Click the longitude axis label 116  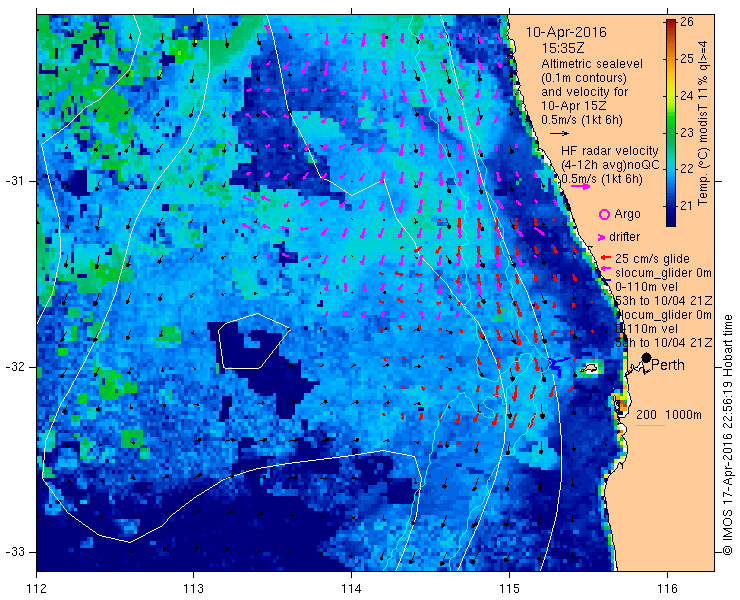667,589
